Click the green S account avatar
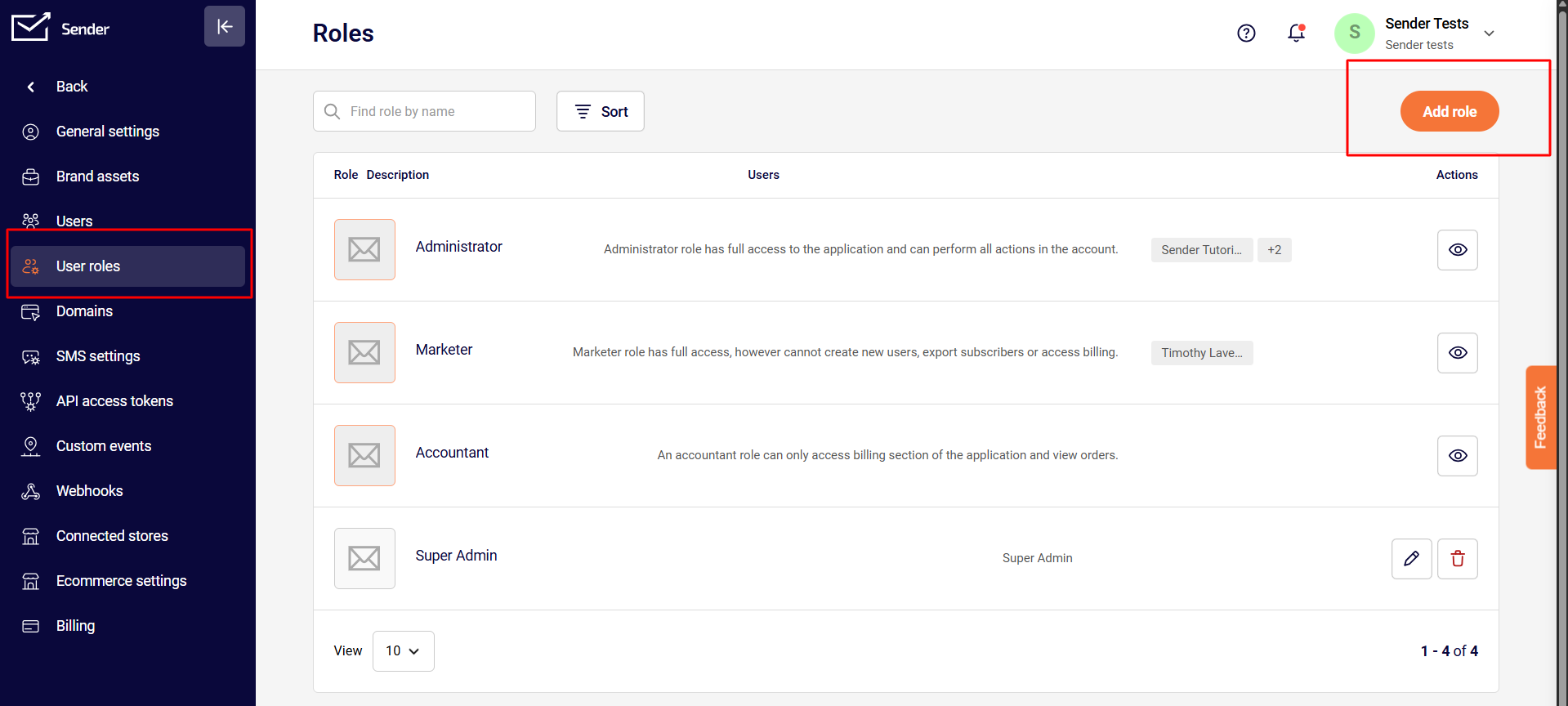 pyautogui.click(x=1355, y=33)
